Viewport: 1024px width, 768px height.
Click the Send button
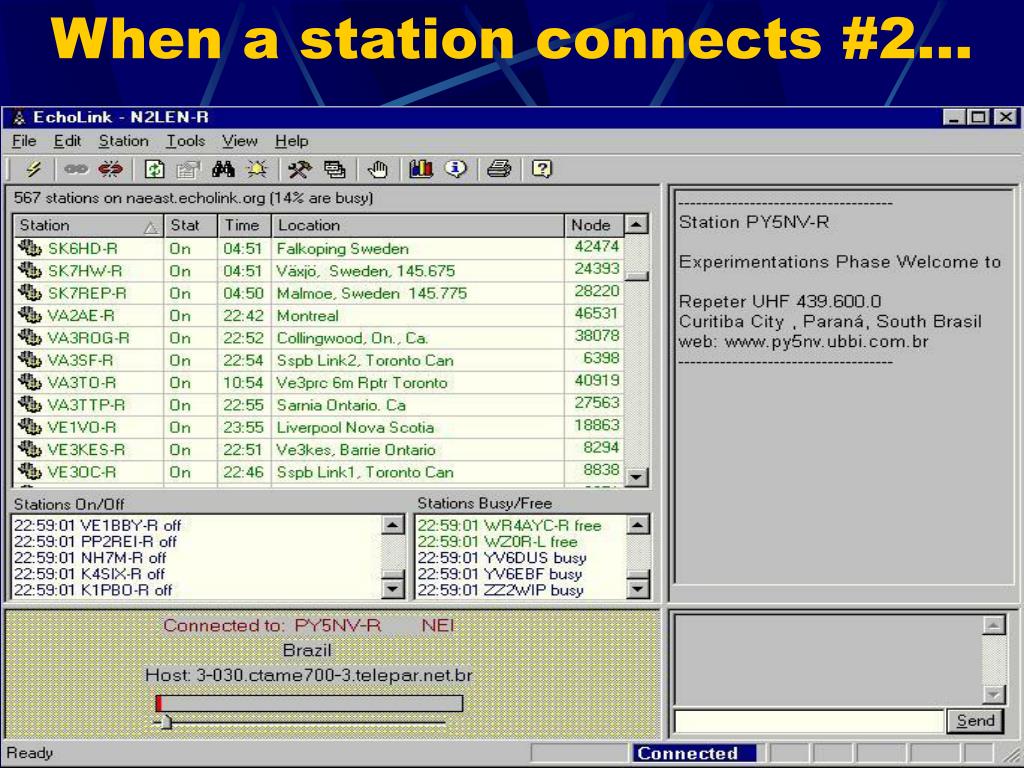click(975, 721)
